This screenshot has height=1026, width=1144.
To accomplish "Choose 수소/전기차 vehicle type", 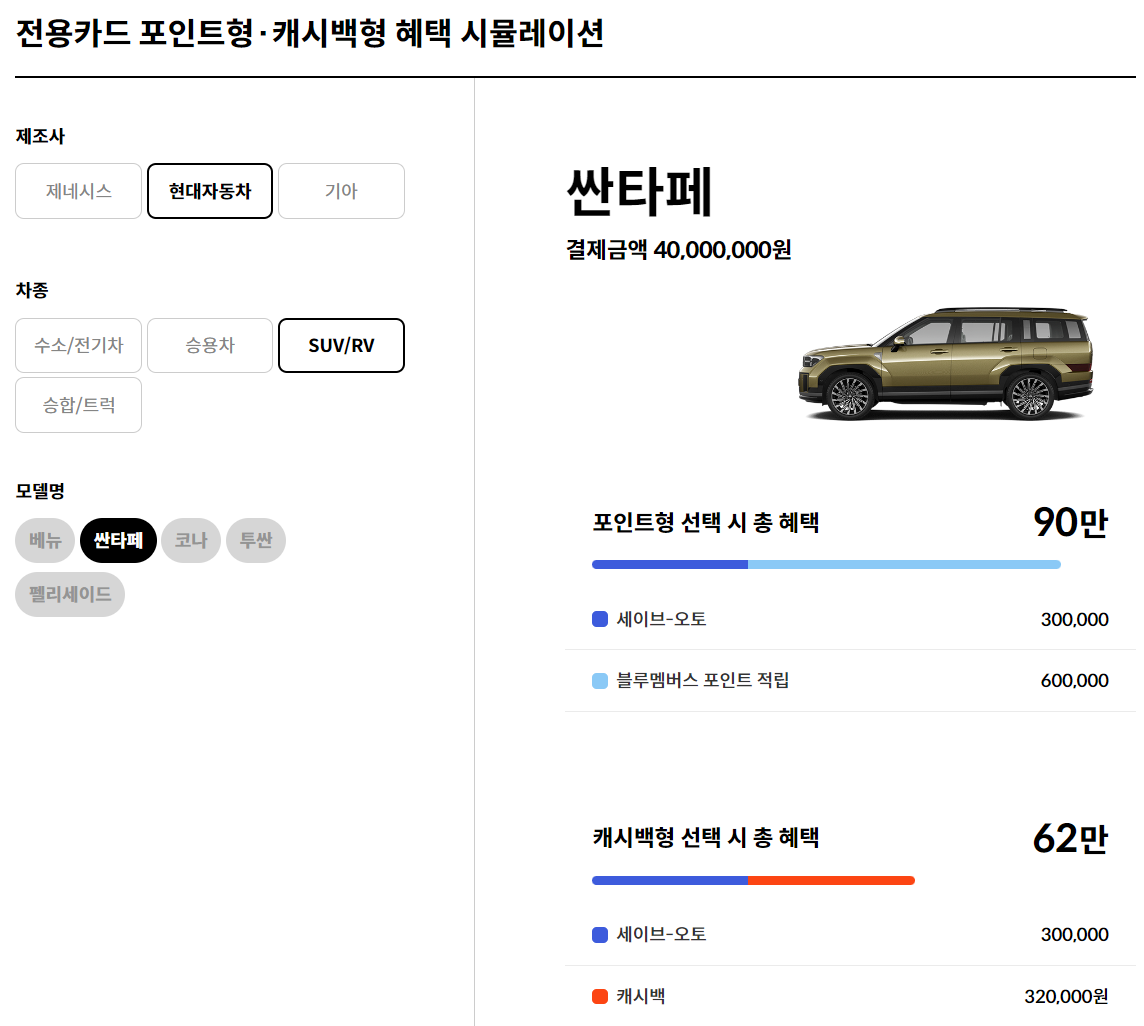I will pos(78,345).
